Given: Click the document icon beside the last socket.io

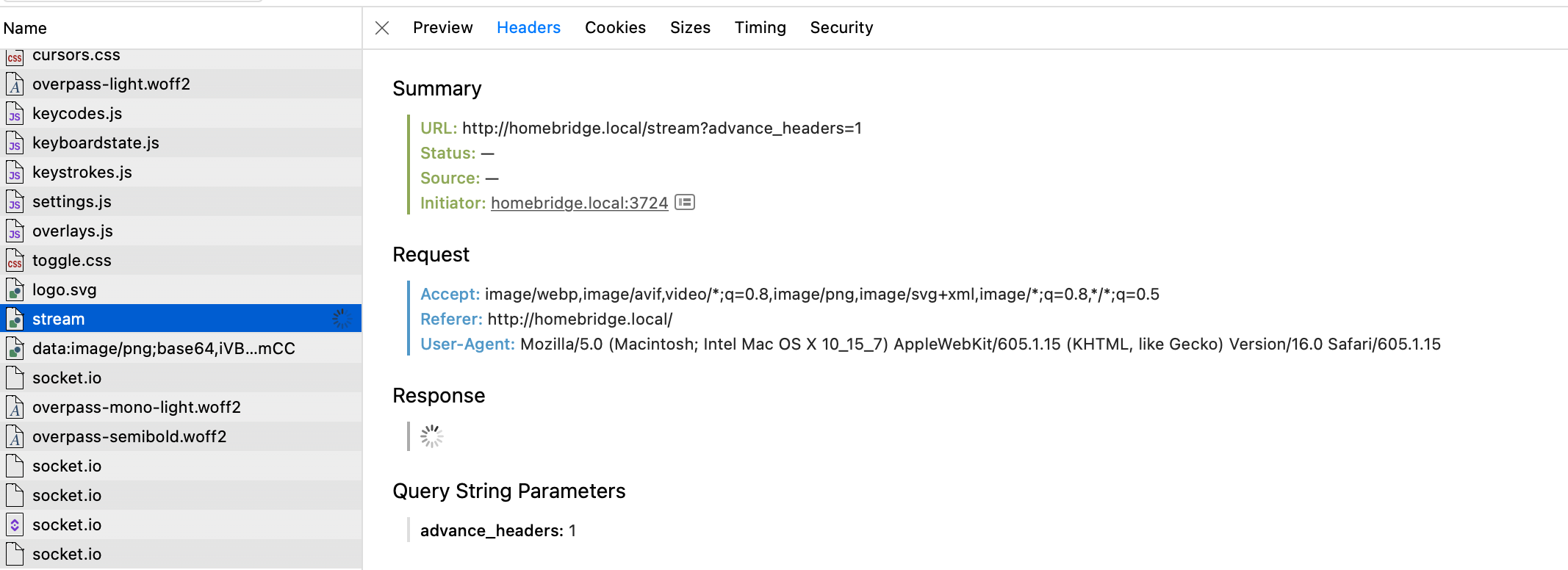Looking at the screenshot, I should tap(14, 555).
